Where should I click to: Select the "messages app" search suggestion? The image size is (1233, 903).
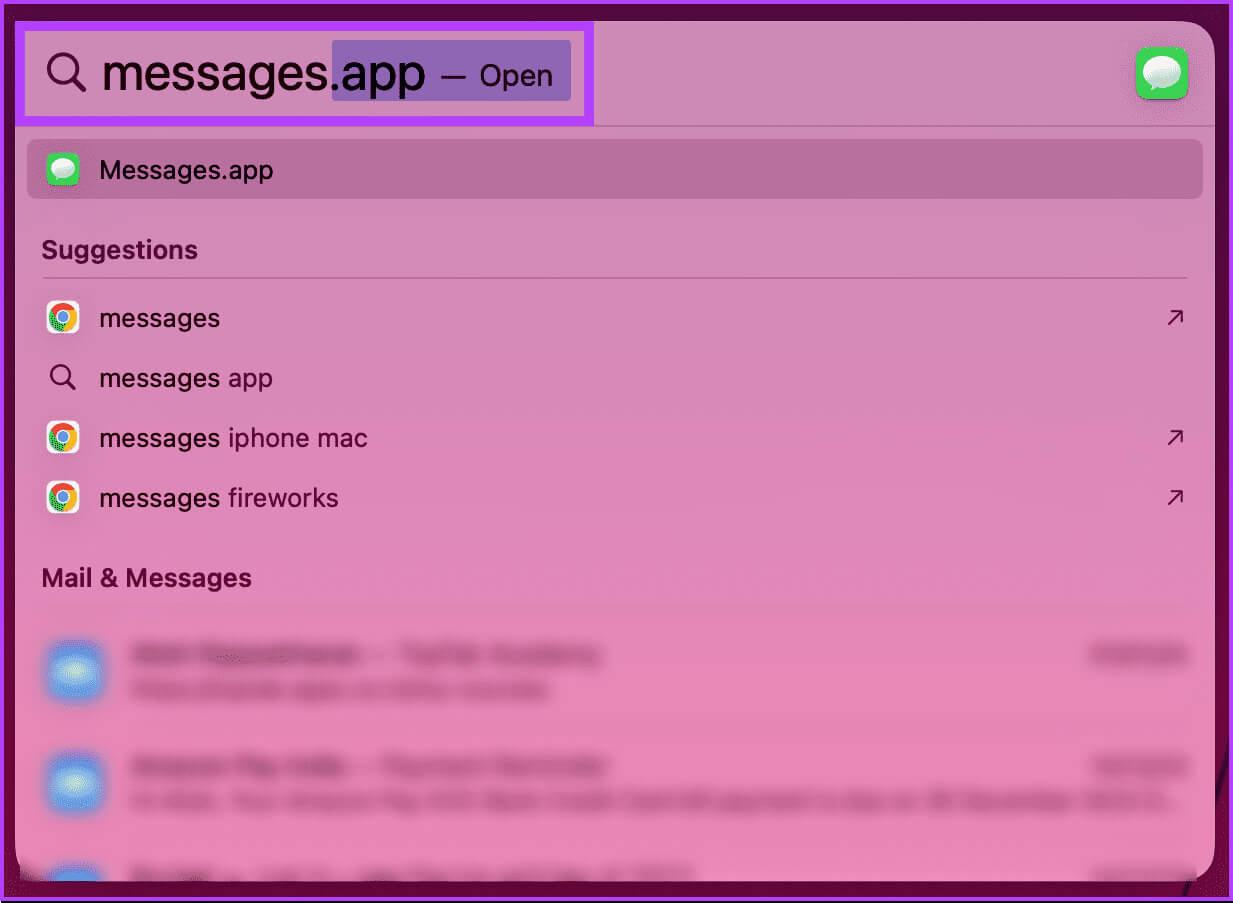click(614, 378)
